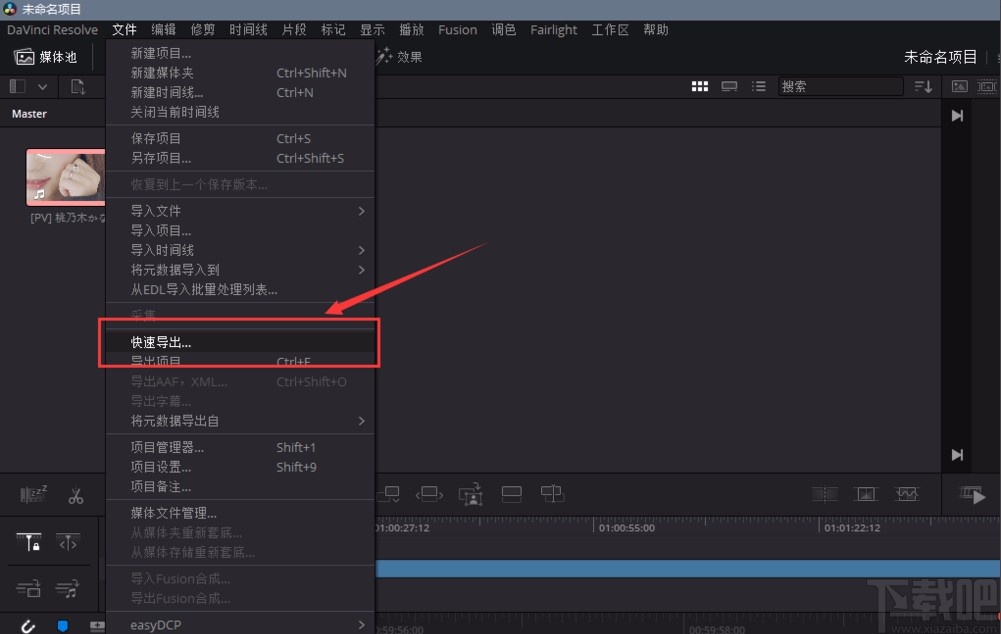1001x634 pixels.
Task: Open the 时间线 menu
Action: click(248, 29)
